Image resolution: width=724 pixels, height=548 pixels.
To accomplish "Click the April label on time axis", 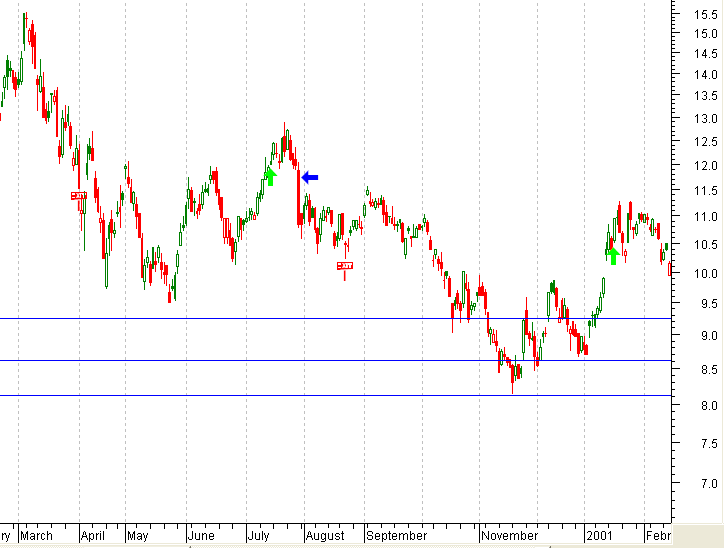I will click(93, 536).
